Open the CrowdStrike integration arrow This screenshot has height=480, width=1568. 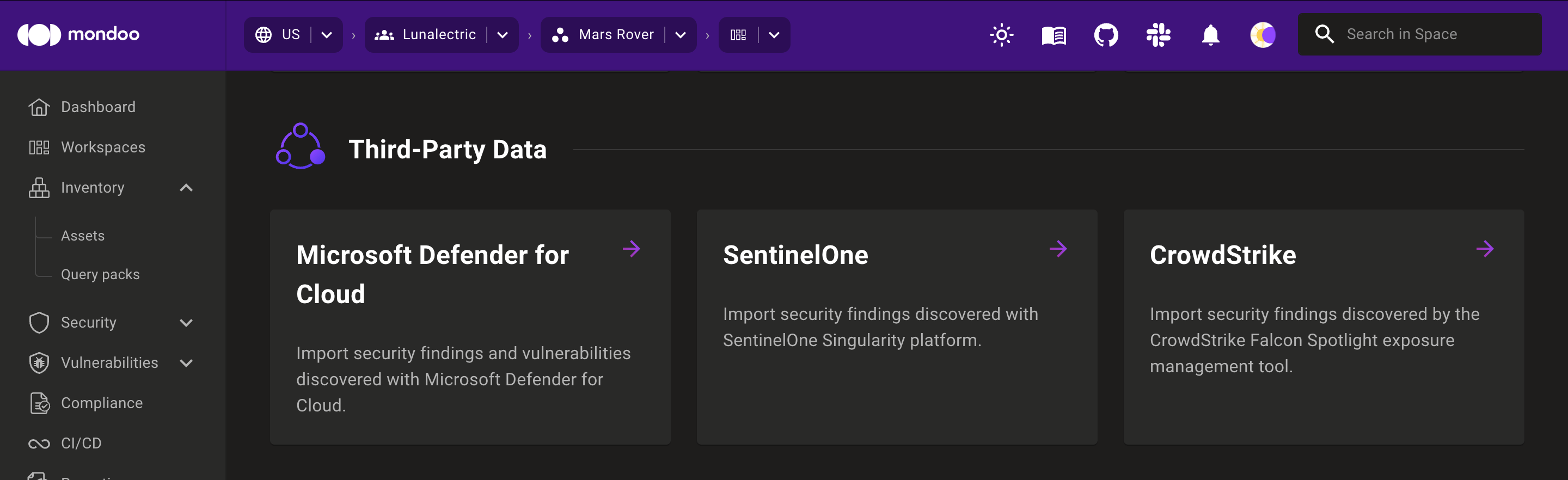coord(1486,248)
